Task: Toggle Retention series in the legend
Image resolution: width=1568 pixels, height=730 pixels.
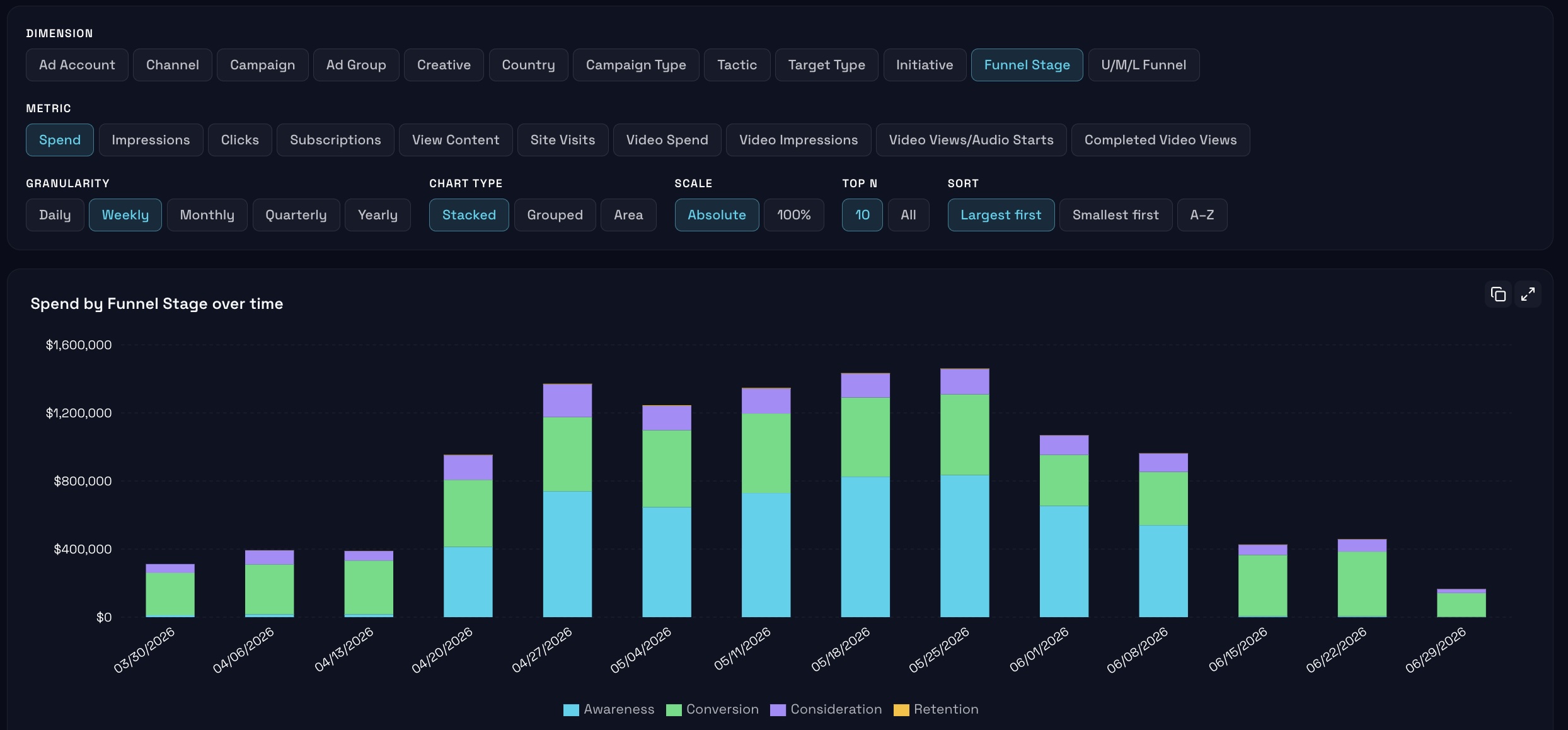Action: point(936,710)
